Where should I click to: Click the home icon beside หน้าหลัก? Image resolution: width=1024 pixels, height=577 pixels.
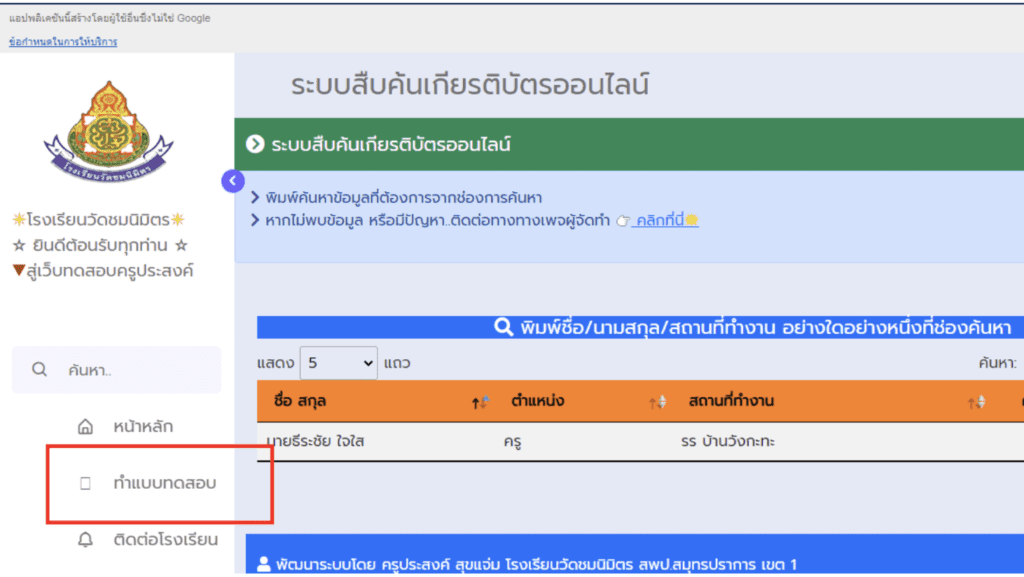(85, 427)
